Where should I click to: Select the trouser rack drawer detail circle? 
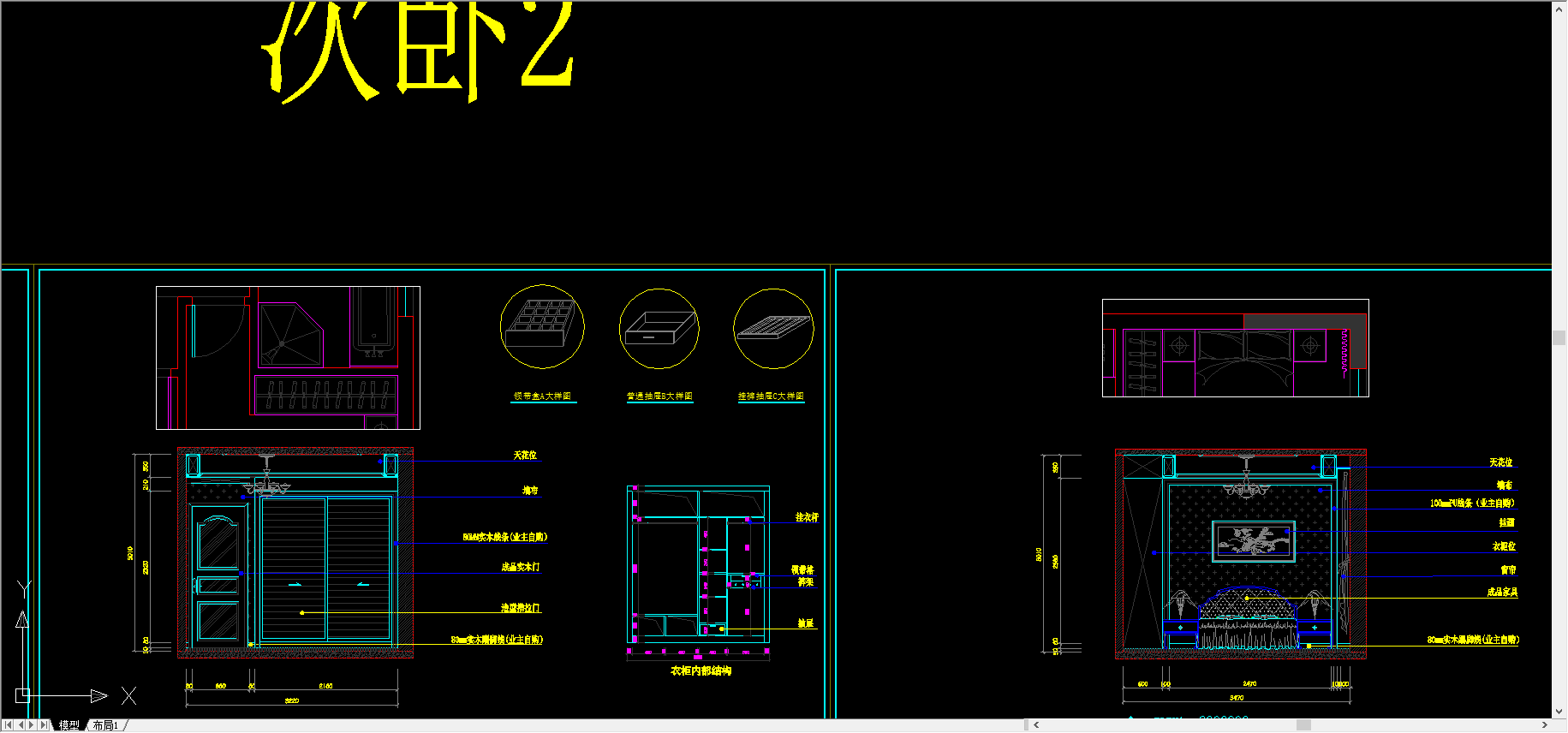click(773, 329)
